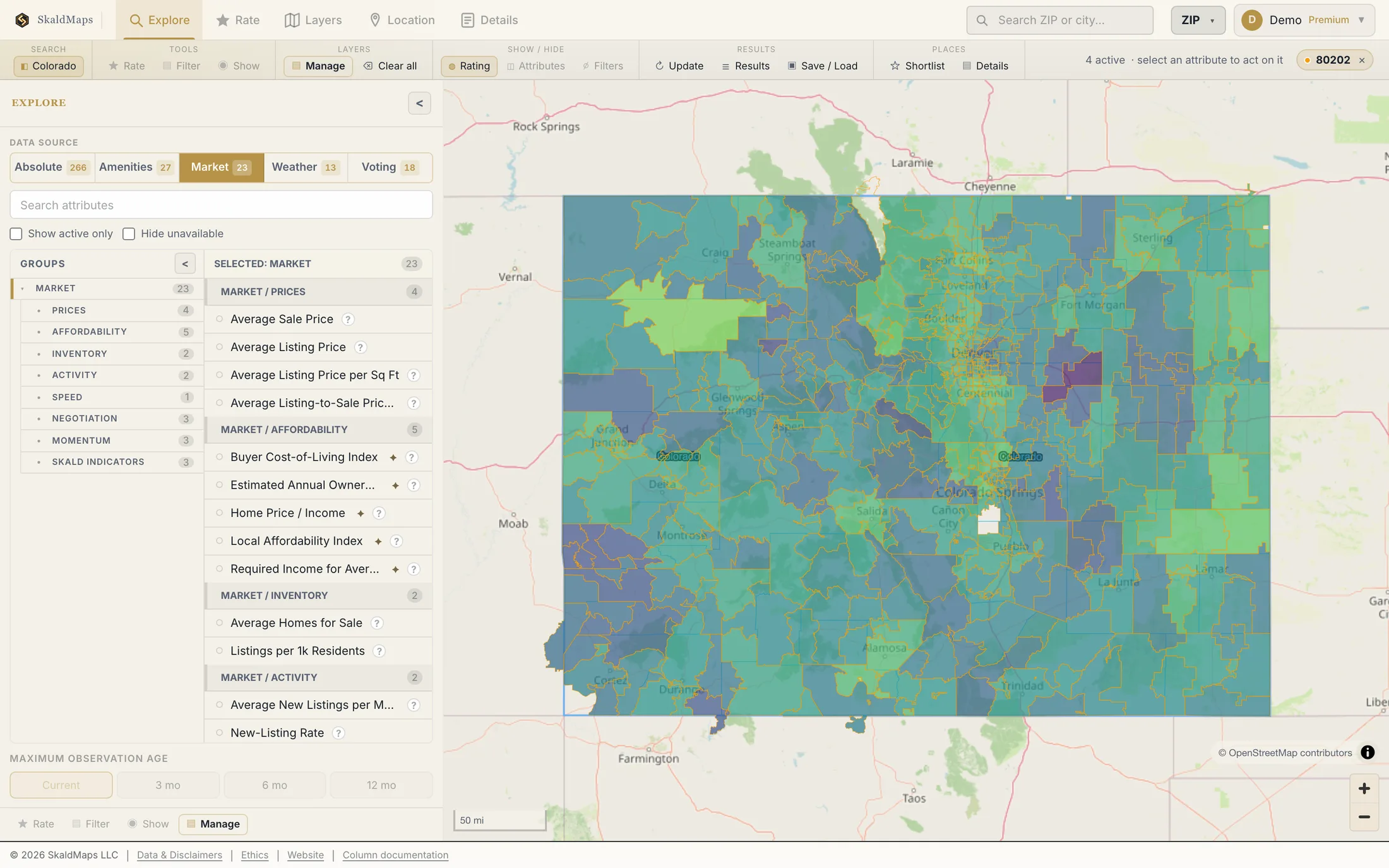The image size is (1389, 868).
Task: Zoom out the map with minus button
Action: pyautogui.click(x=1364, y=817)
